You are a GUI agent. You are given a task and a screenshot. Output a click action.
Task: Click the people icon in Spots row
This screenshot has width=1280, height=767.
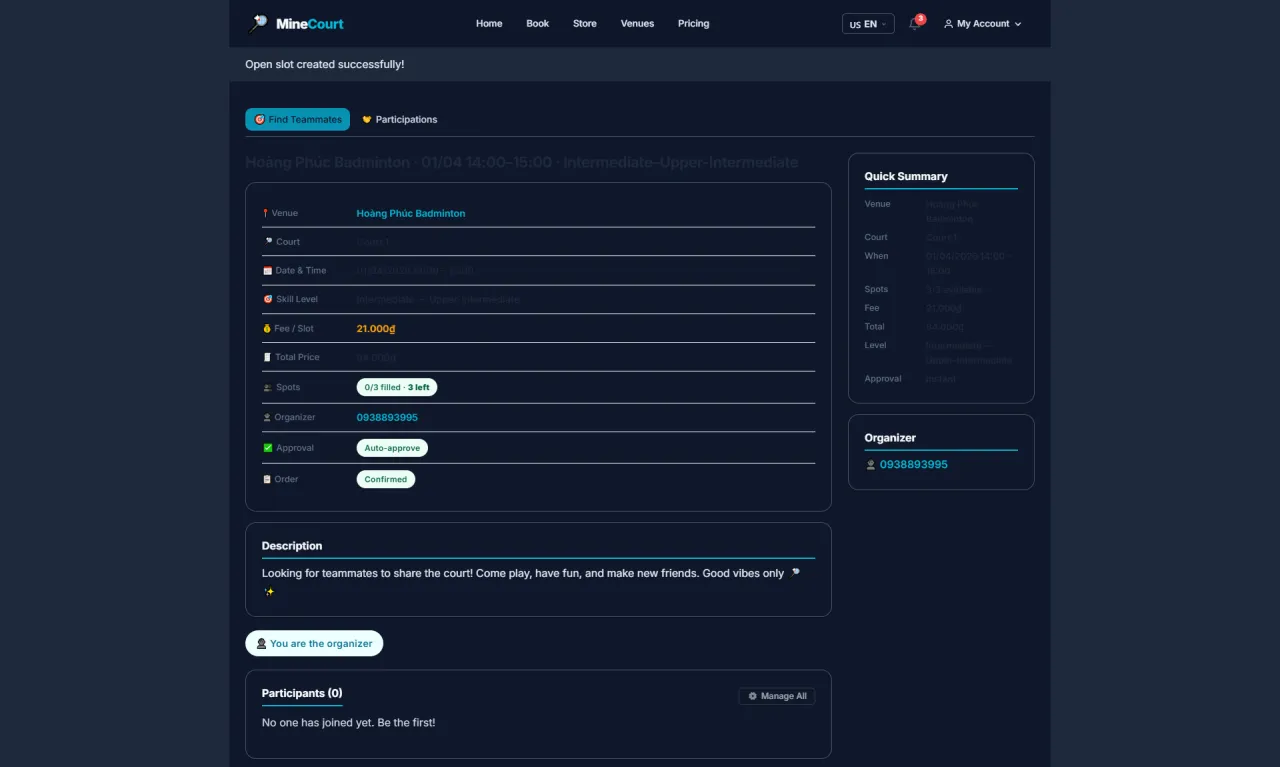click(x=268, y=387)
